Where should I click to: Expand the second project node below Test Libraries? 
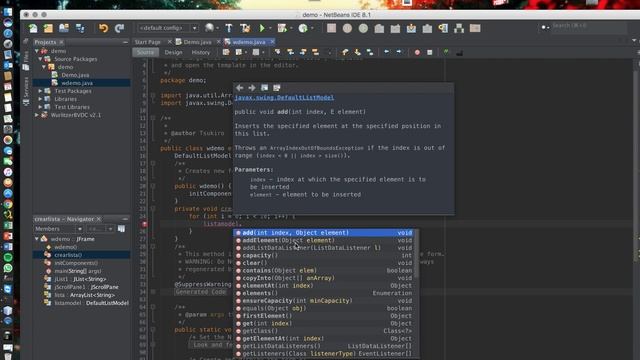37,115
